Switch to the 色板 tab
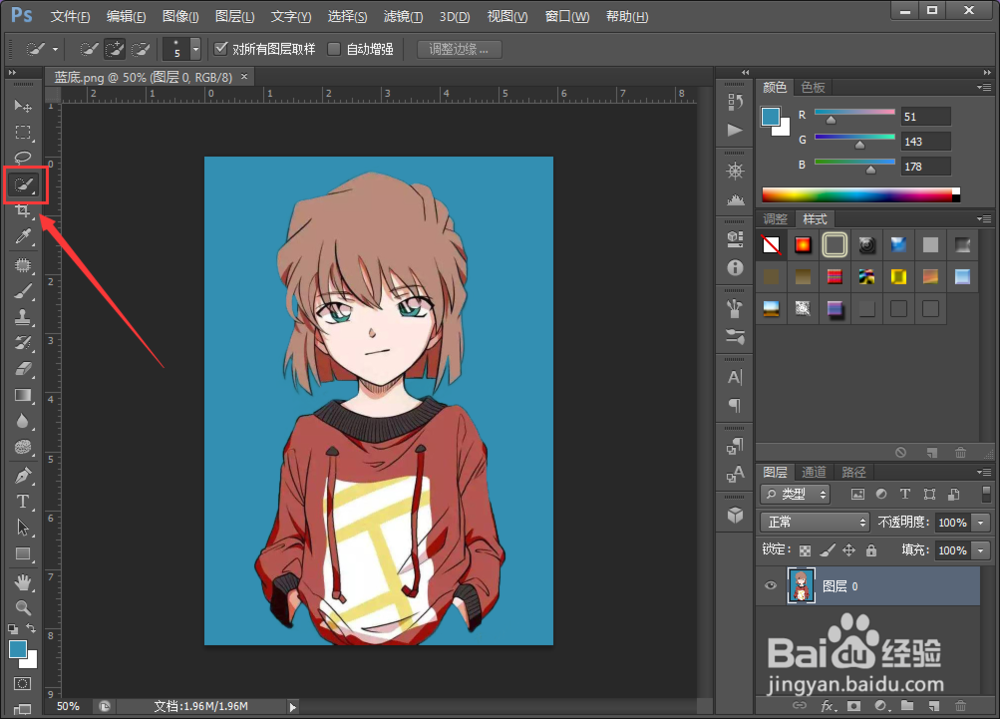Image resolution: width=1000 pixels, height=719 pixels. [813, 87]
